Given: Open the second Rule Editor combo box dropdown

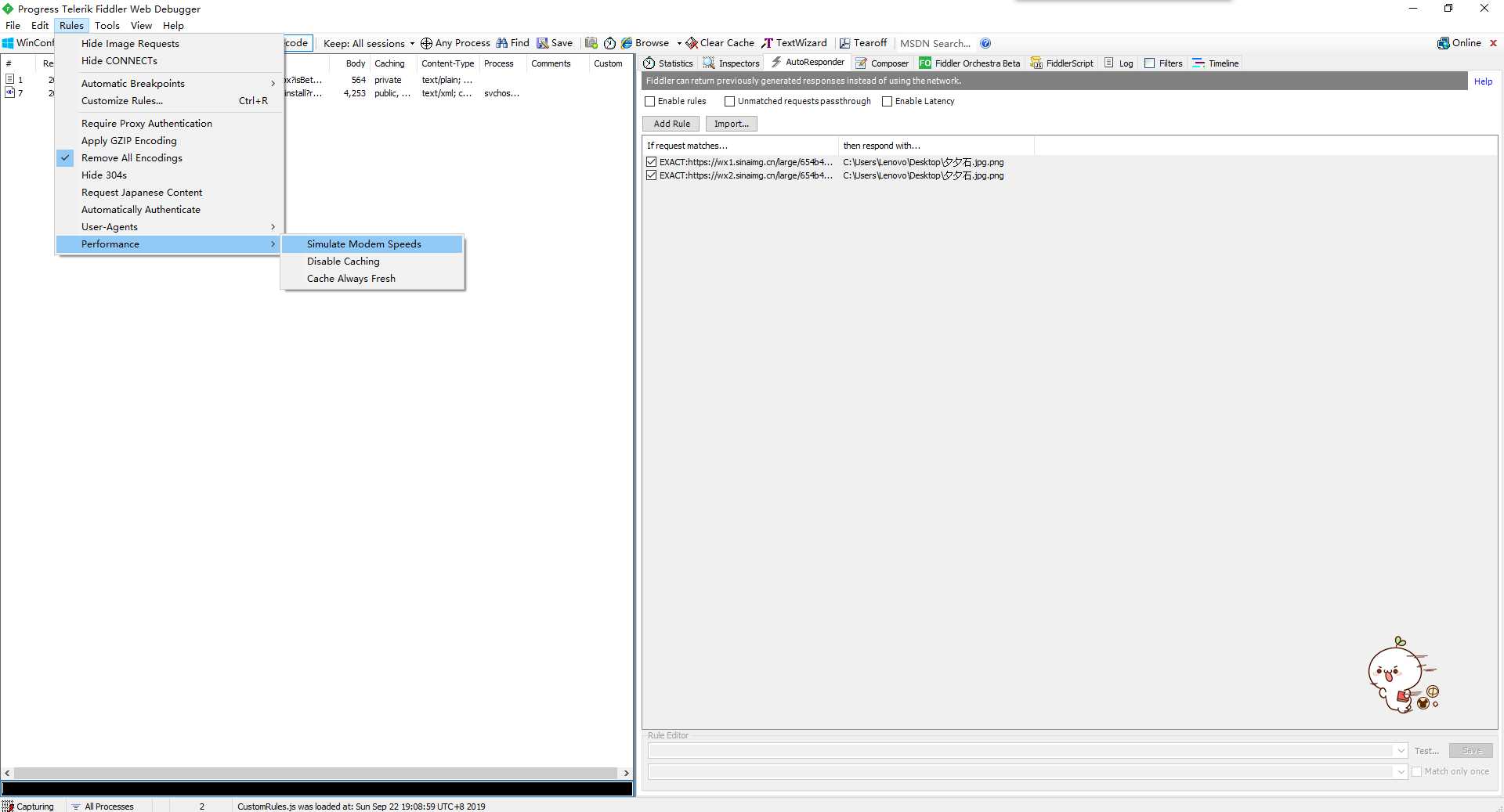Looking at the screenshot, I should pyautogui.click(x=1401, y=771).
